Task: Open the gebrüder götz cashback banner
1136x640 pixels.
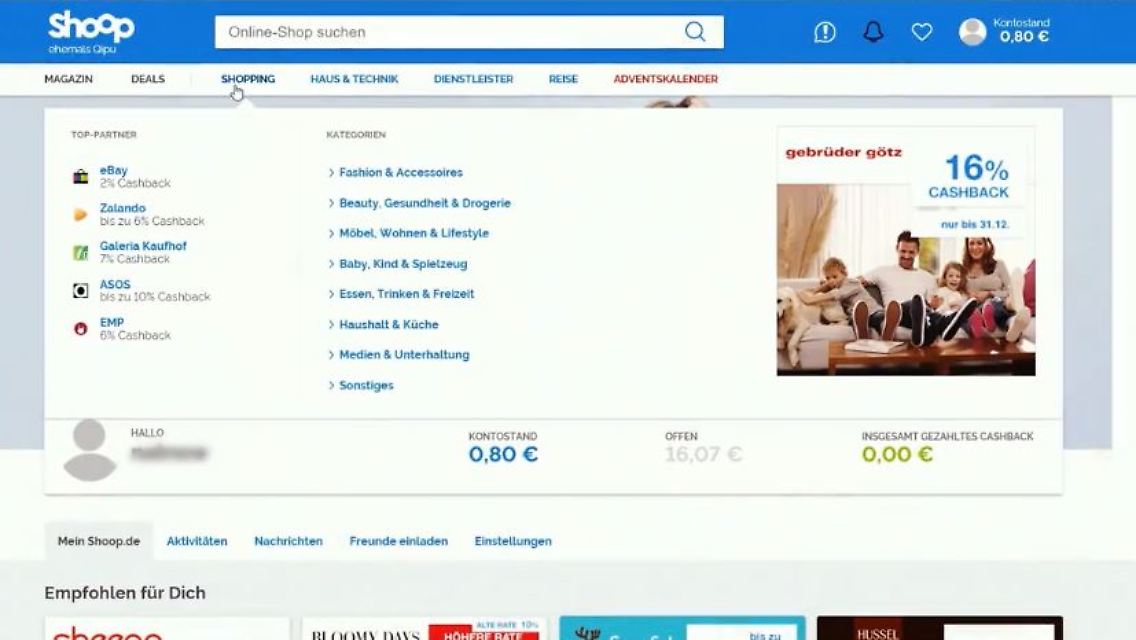Action: [906, 251]
